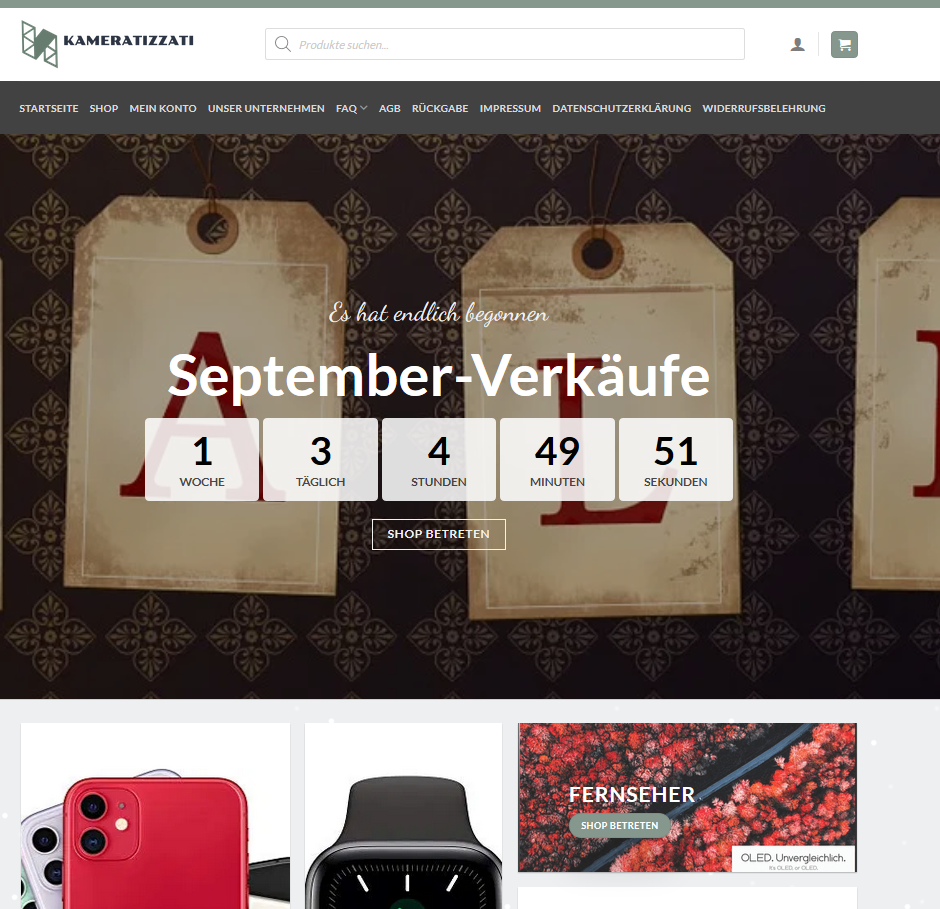Image resolution: width=940 pixels, height=909 pixels.
Task: Open the Impressum link
Action: point(510,109)
